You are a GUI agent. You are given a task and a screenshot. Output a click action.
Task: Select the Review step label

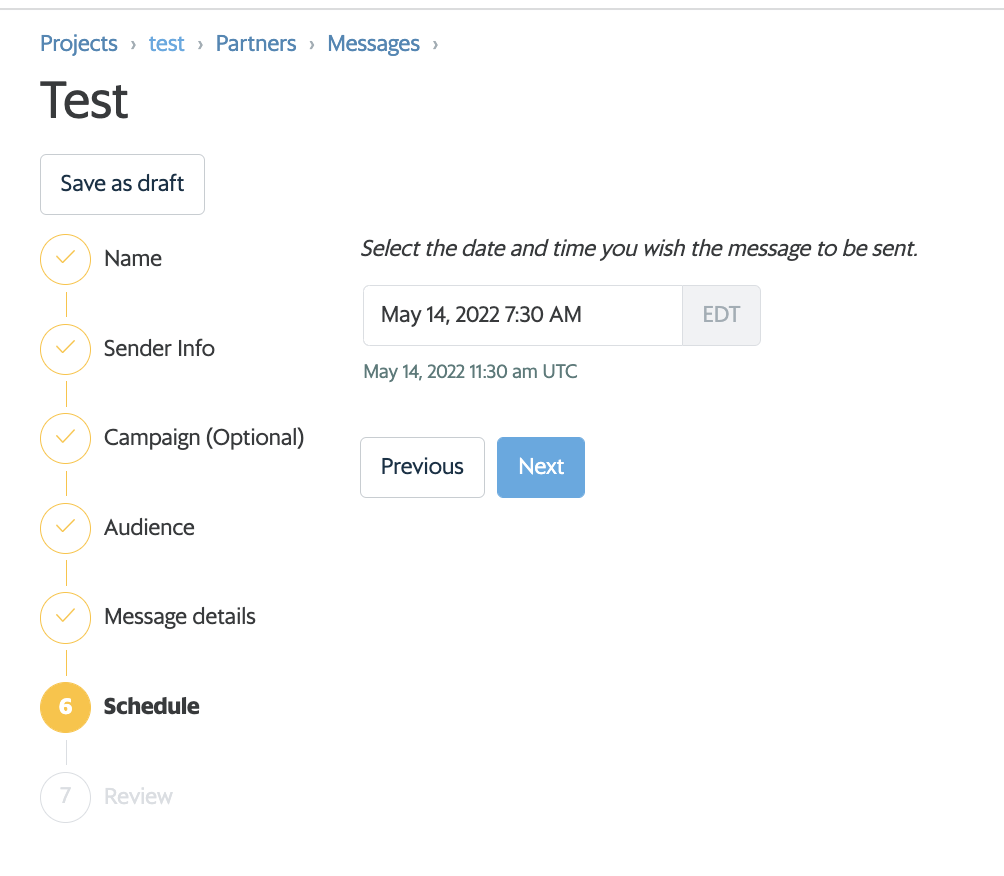138,797
